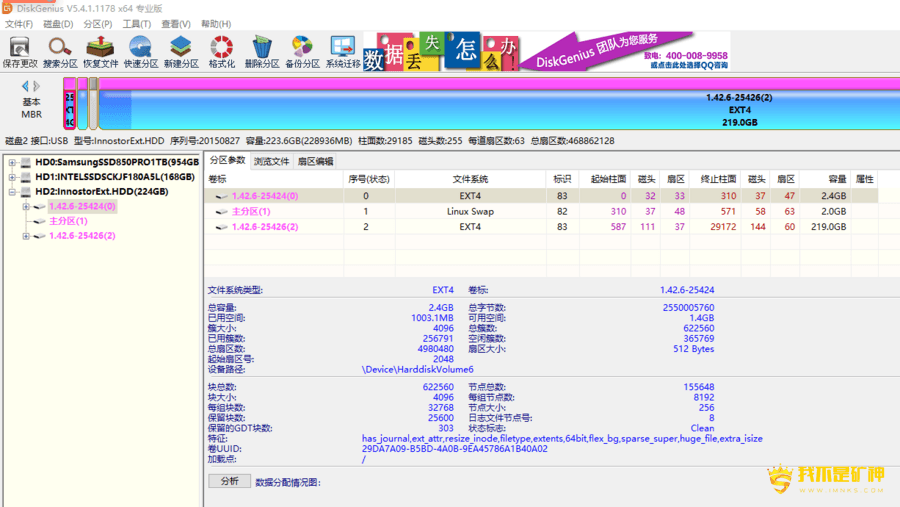Open the Partition (分区) menu
This screenshot has height=507, width=900.
[x=98, y=24]
